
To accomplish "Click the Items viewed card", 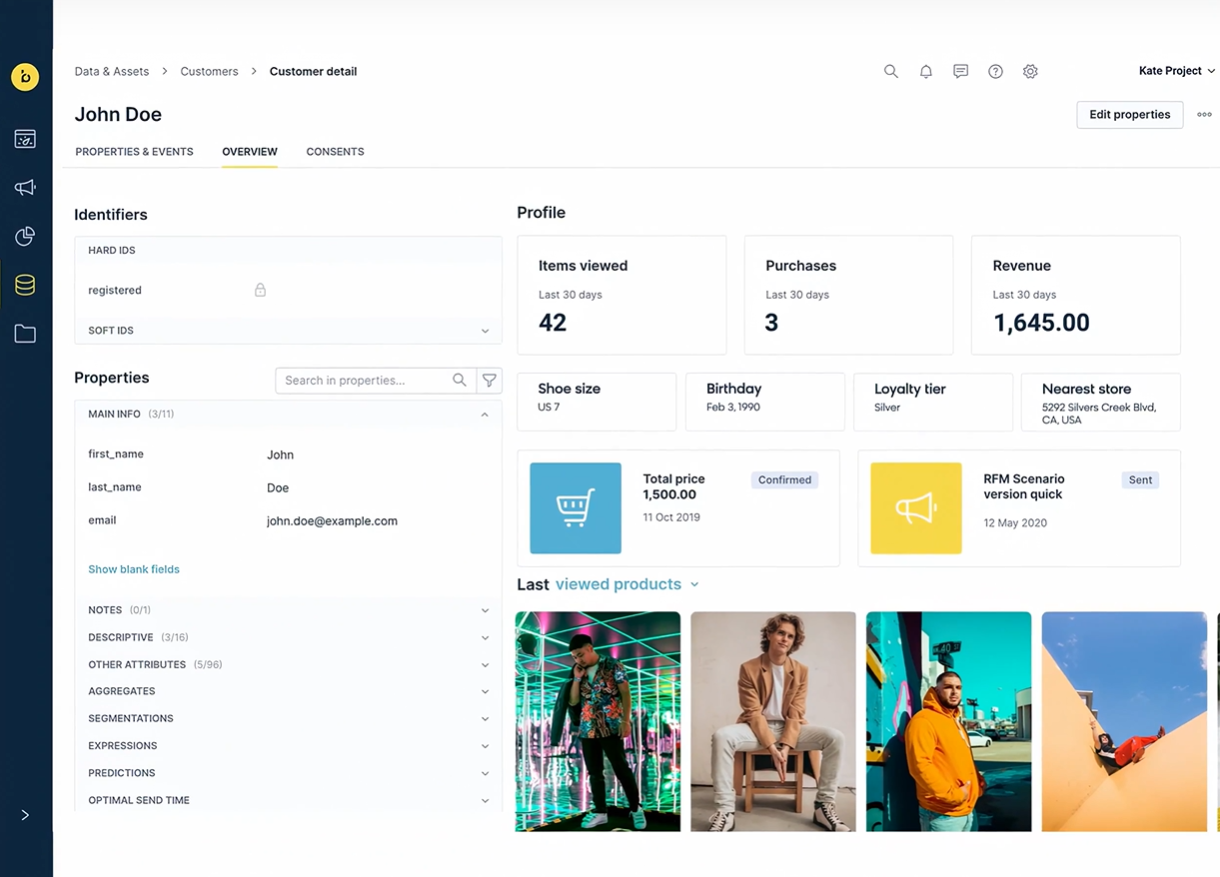I will [622, 295].
